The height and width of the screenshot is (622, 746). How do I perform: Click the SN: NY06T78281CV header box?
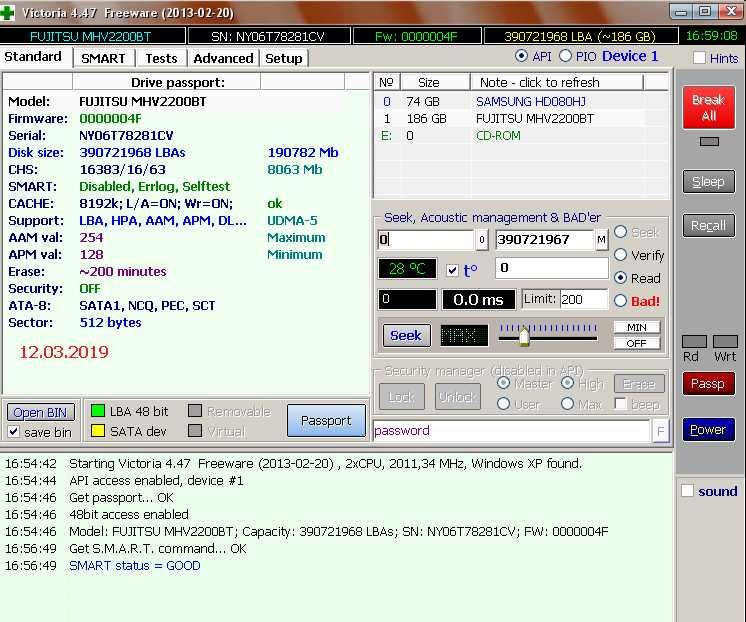click(269, 36)
